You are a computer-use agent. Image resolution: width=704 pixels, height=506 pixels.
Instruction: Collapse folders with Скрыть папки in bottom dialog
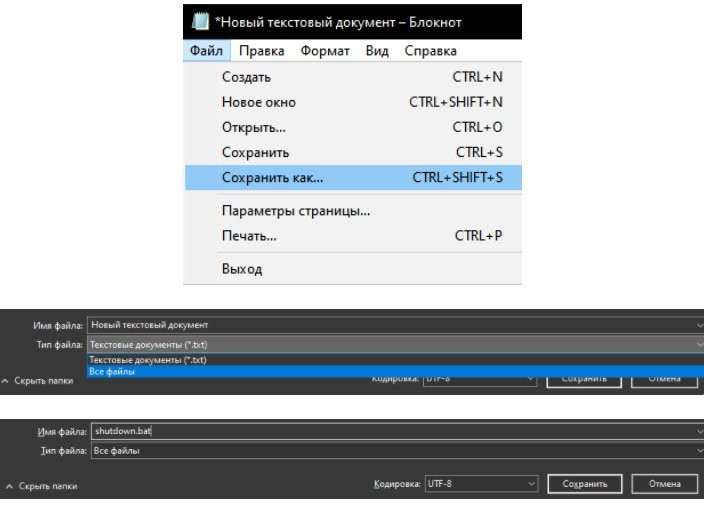coord(41,486)
